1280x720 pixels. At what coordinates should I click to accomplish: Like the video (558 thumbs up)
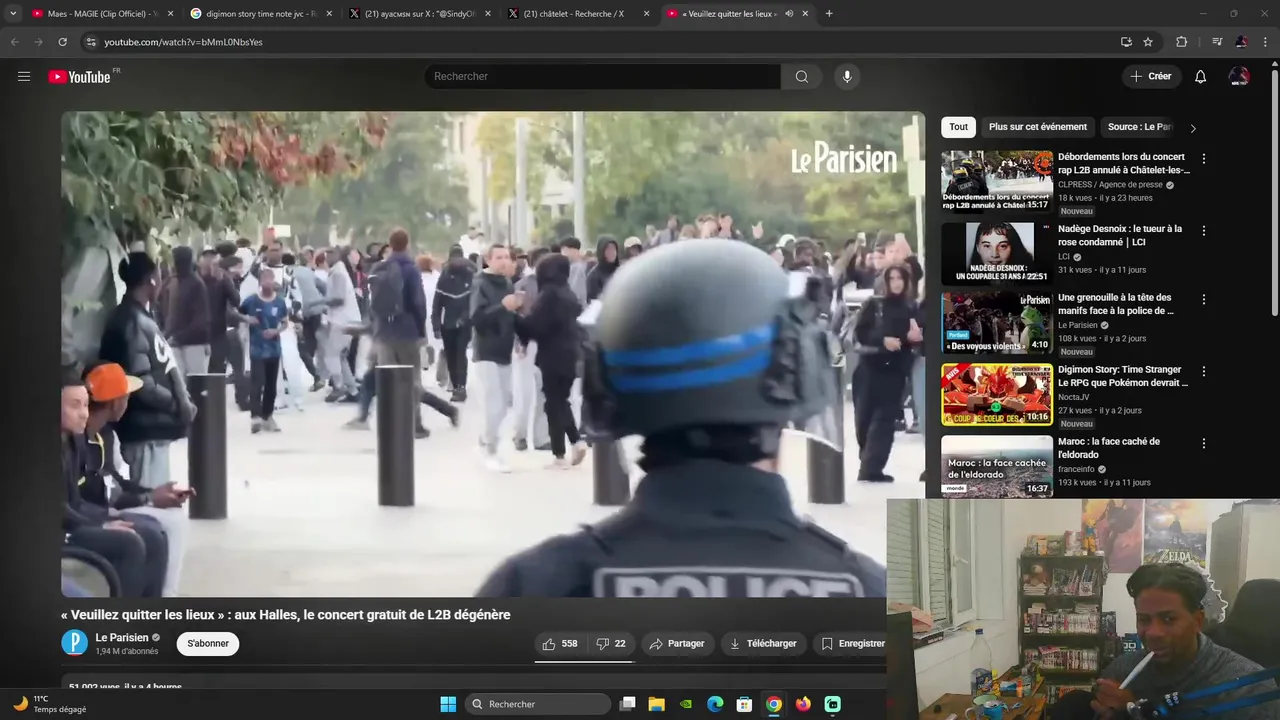tap(561, 644)
